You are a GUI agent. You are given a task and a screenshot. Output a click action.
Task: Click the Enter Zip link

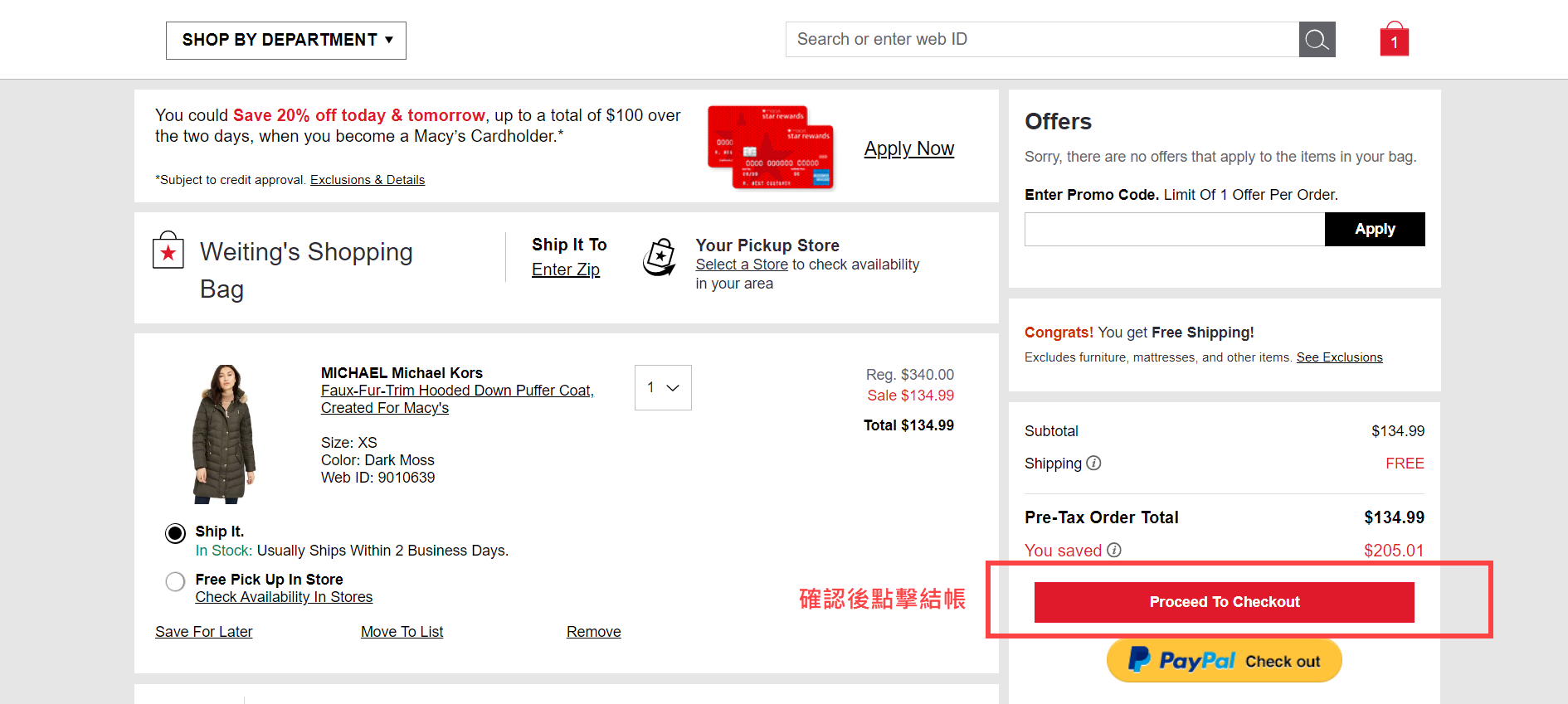point(566,269)
